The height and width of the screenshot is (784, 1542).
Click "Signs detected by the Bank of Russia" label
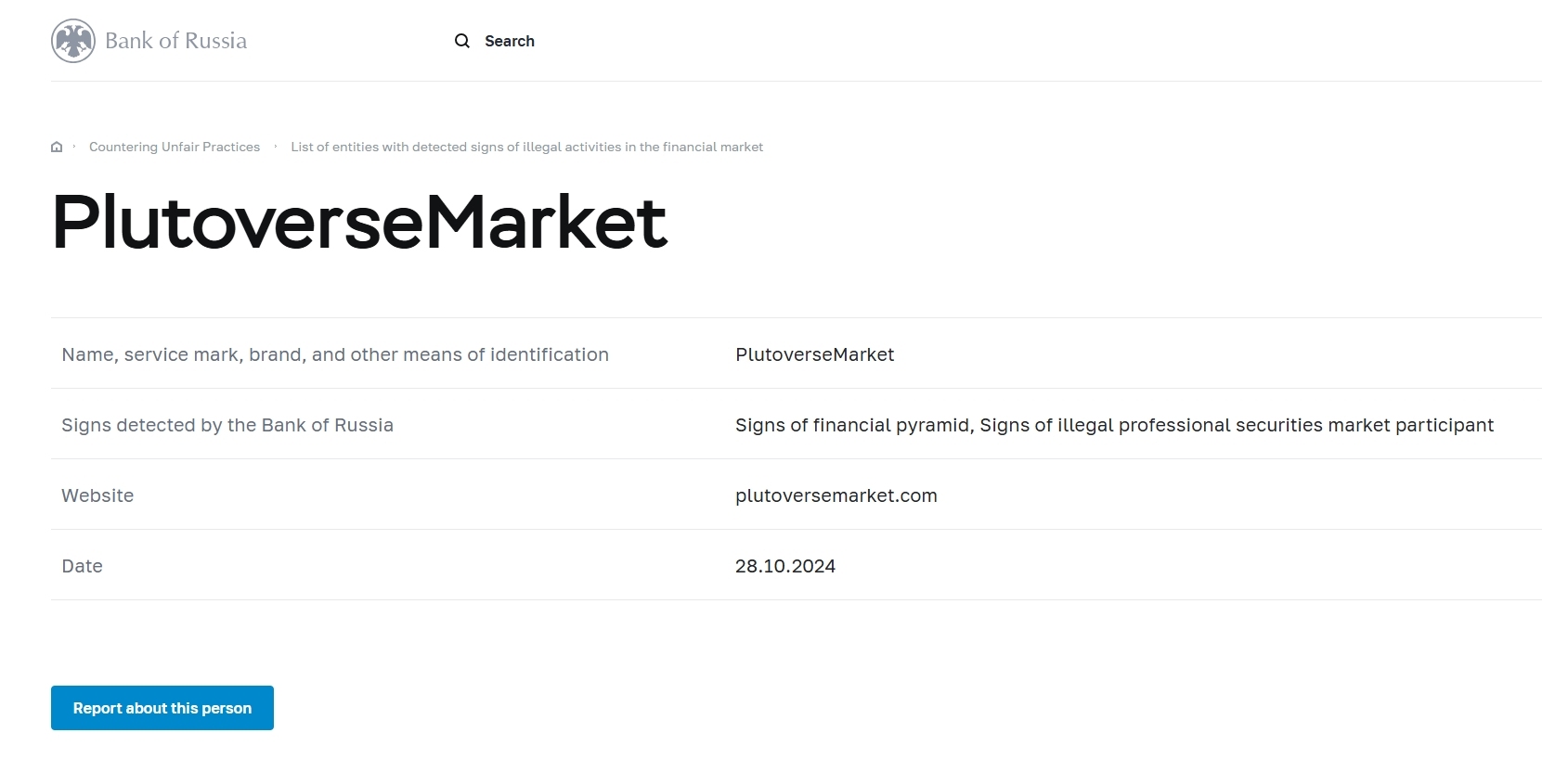point(227,425)
